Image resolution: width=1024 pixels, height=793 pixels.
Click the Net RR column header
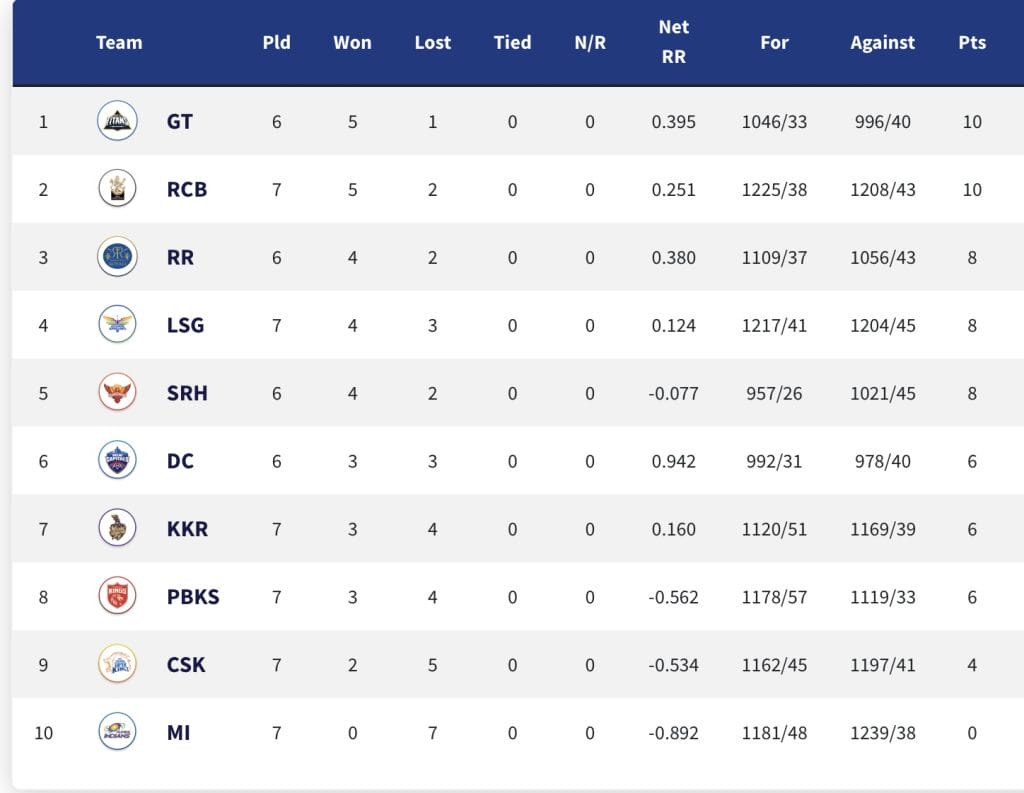[674, 43]
